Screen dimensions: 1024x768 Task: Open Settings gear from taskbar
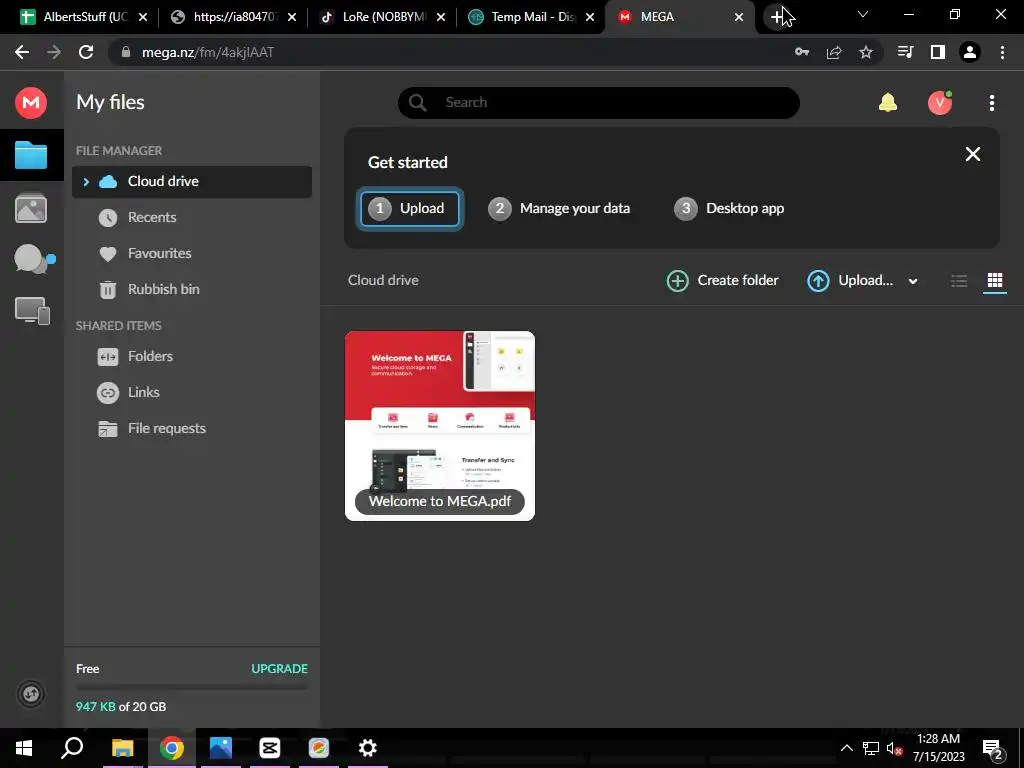point(368,748)
